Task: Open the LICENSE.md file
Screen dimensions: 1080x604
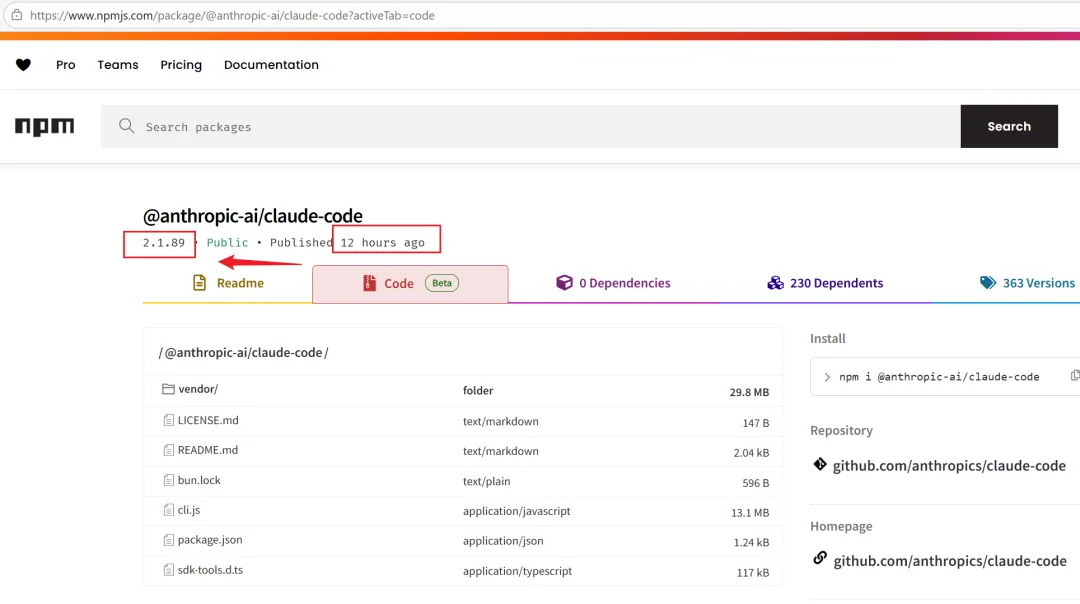Action: point(208,420)
